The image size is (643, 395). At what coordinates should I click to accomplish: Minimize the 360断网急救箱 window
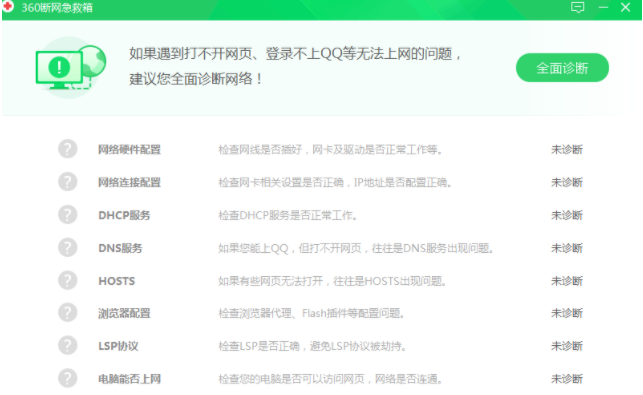(x=603, y=7)
